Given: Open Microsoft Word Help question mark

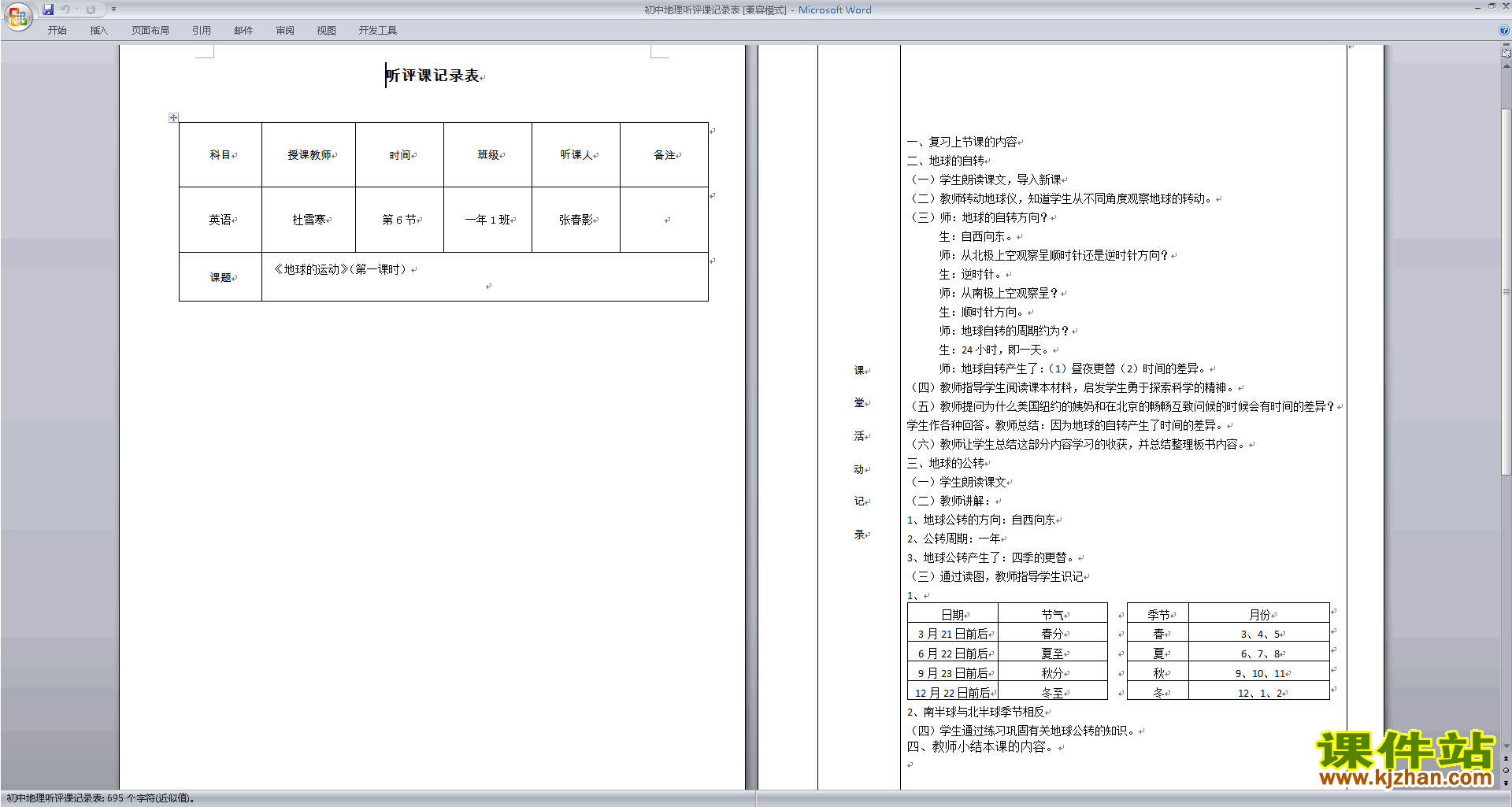Looking at the screenshot, I should pos(1504,30).
